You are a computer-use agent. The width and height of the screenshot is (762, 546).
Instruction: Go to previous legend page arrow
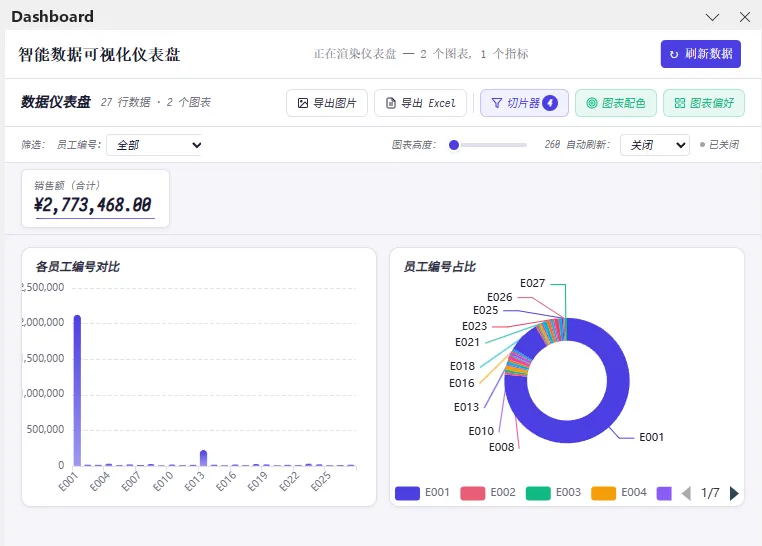coord(686,493)
